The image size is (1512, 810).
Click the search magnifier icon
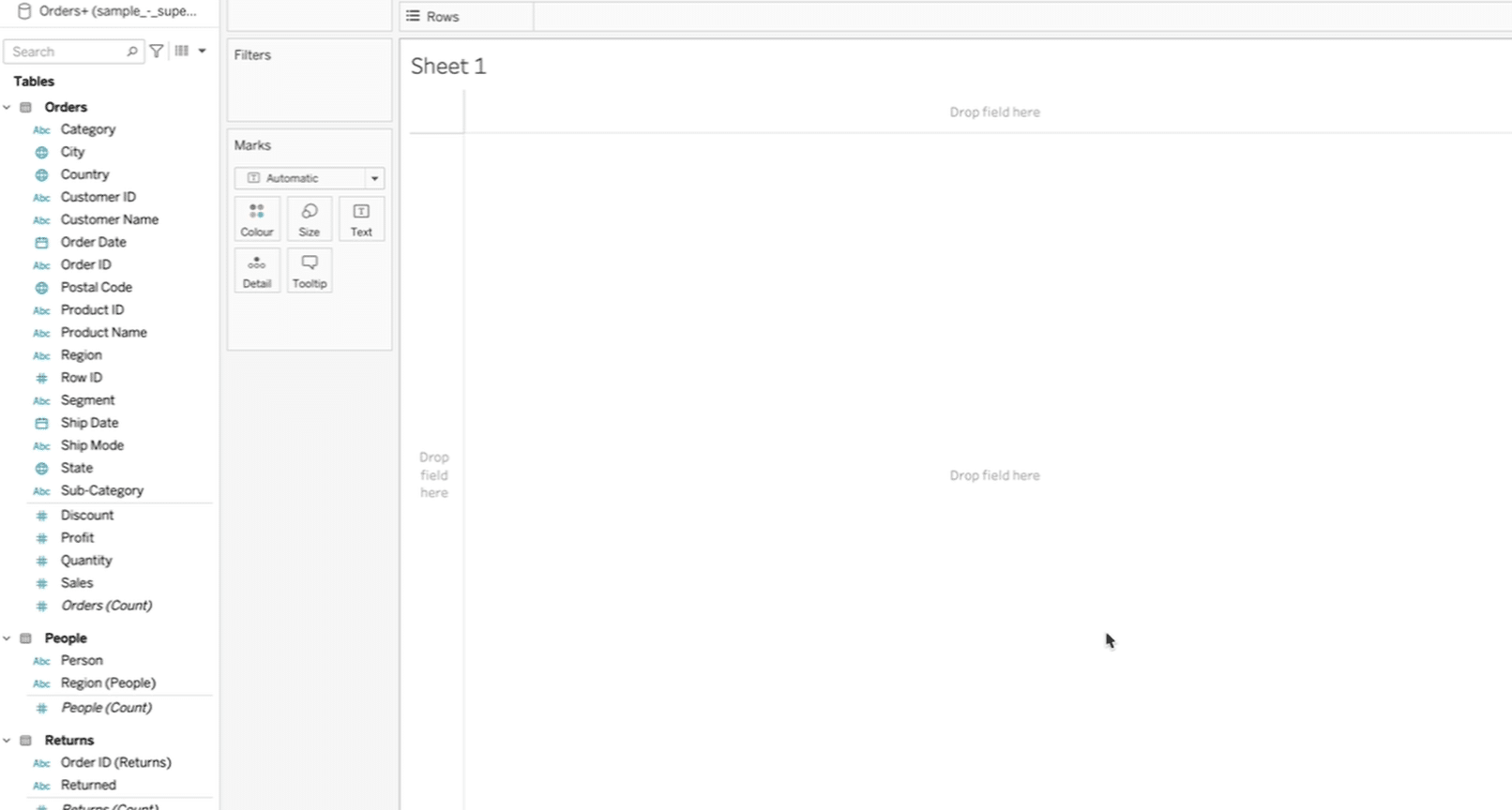132,52
